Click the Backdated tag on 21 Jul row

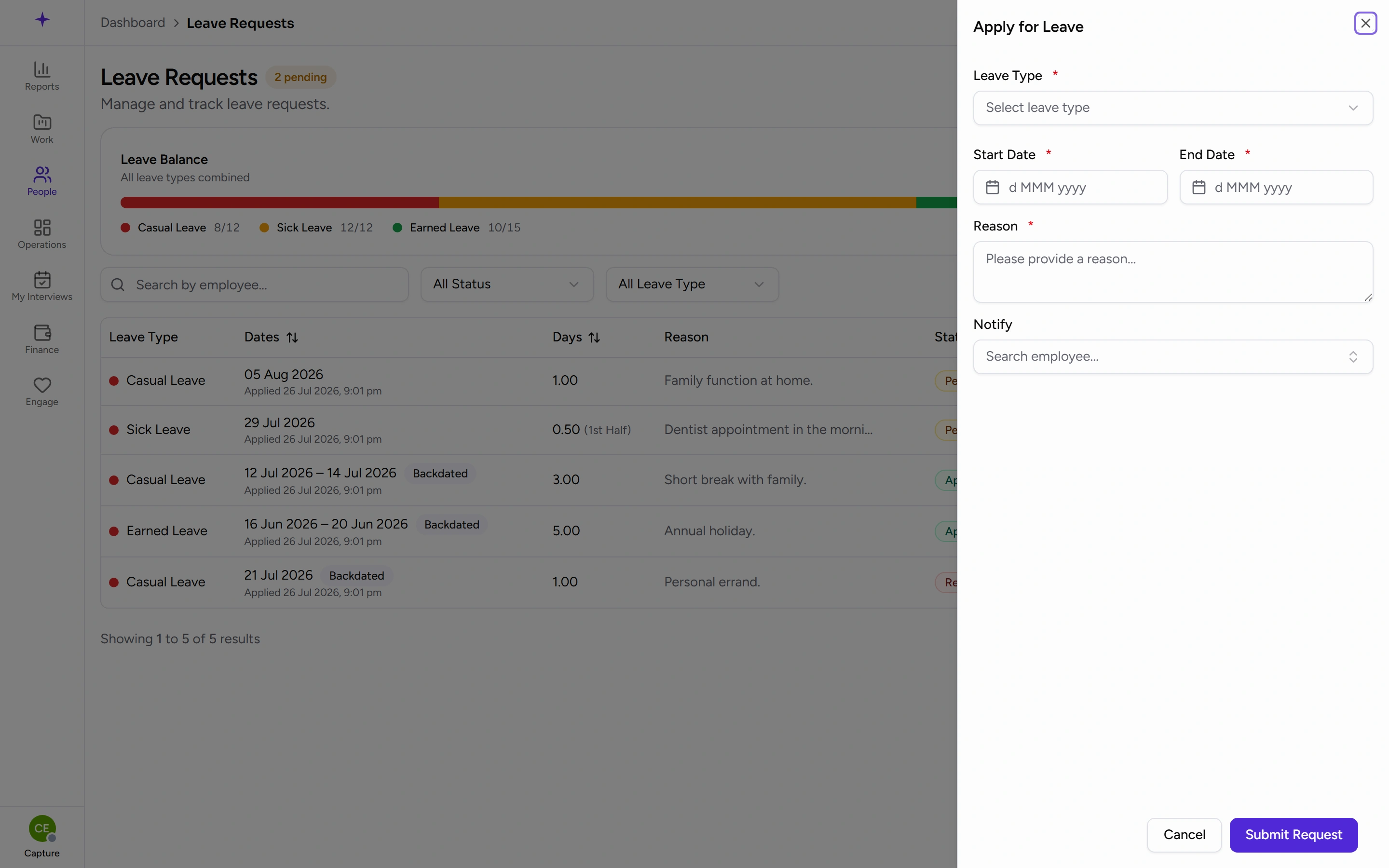click(356, 576)
